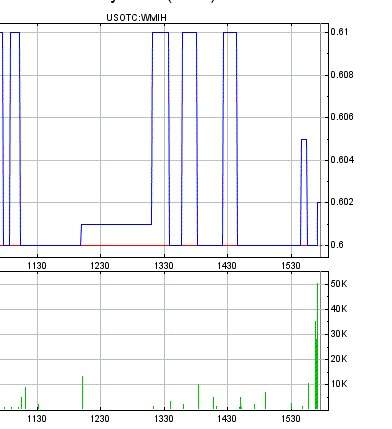Click the 1430 time label under price chart
This screenshot has height=429, width=392.
[x=227, y=266]
